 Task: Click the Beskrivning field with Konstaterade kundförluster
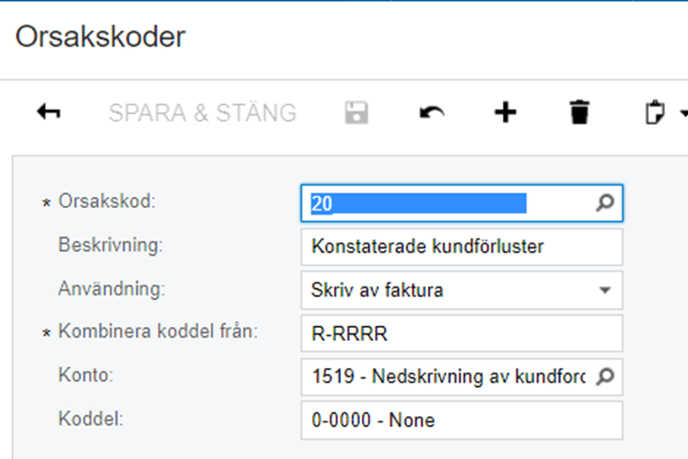pyautogui.click(x=460, y=247)
